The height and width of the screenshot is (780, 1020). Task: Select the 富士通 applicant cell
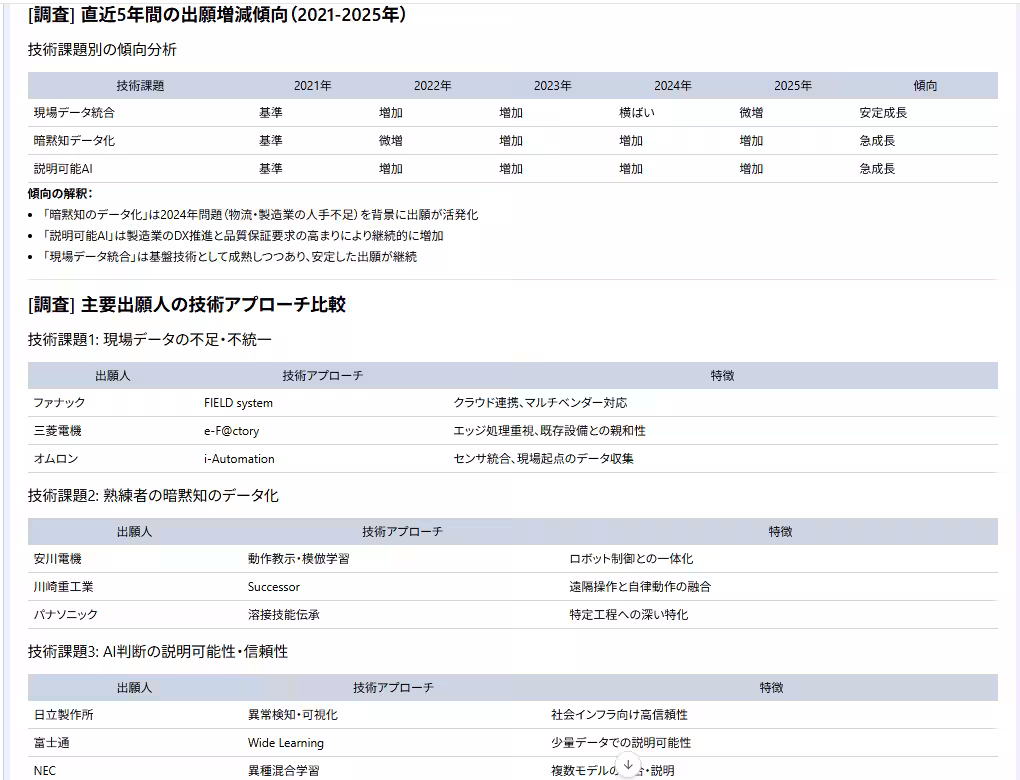51,743
